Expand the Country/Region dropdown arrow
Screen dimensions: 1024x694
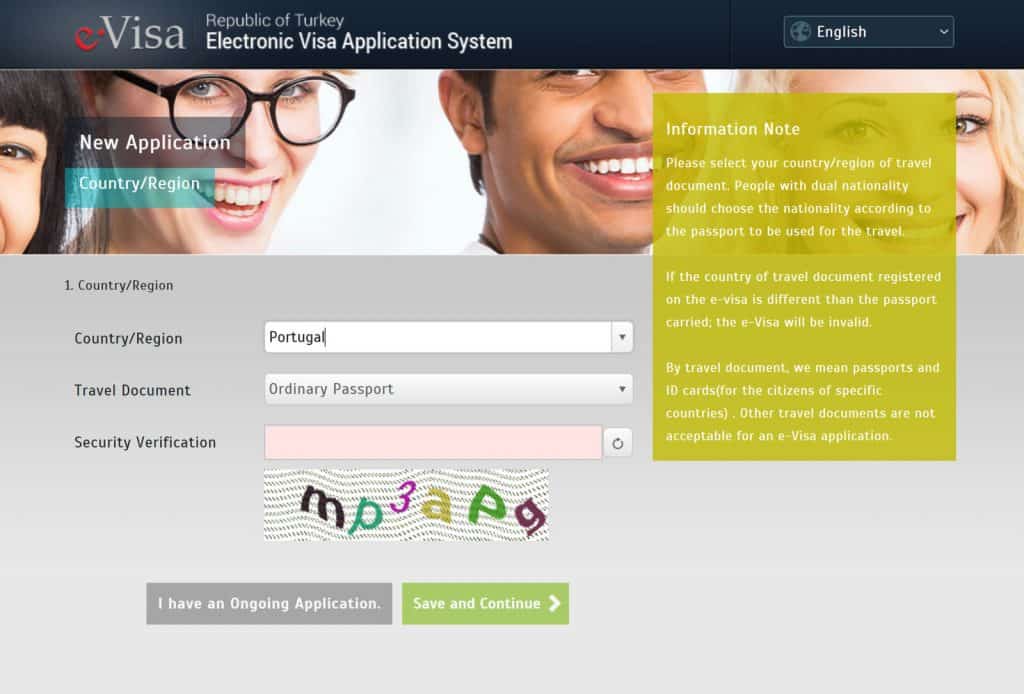tap(622, 338)
